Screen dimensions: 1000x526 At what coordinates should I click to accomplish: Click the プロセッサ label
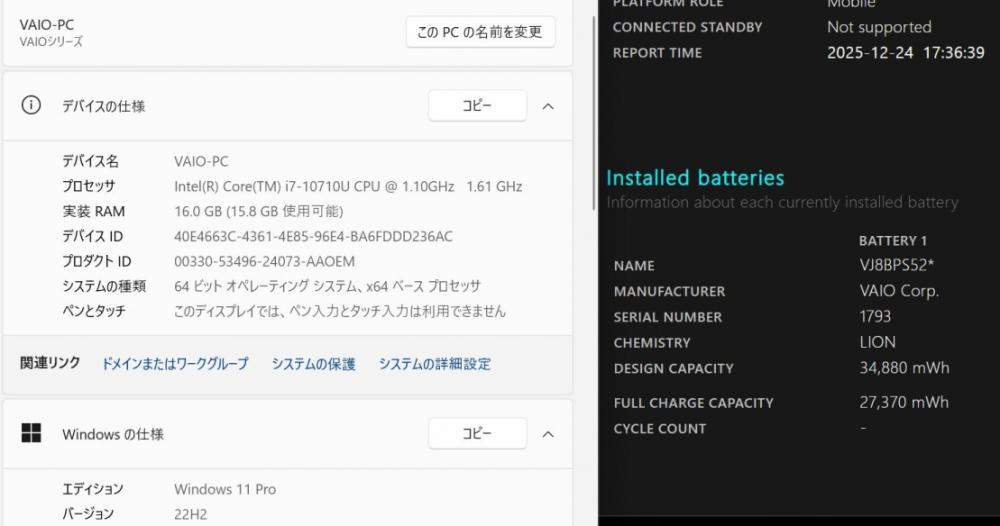[x=89, y=186]
